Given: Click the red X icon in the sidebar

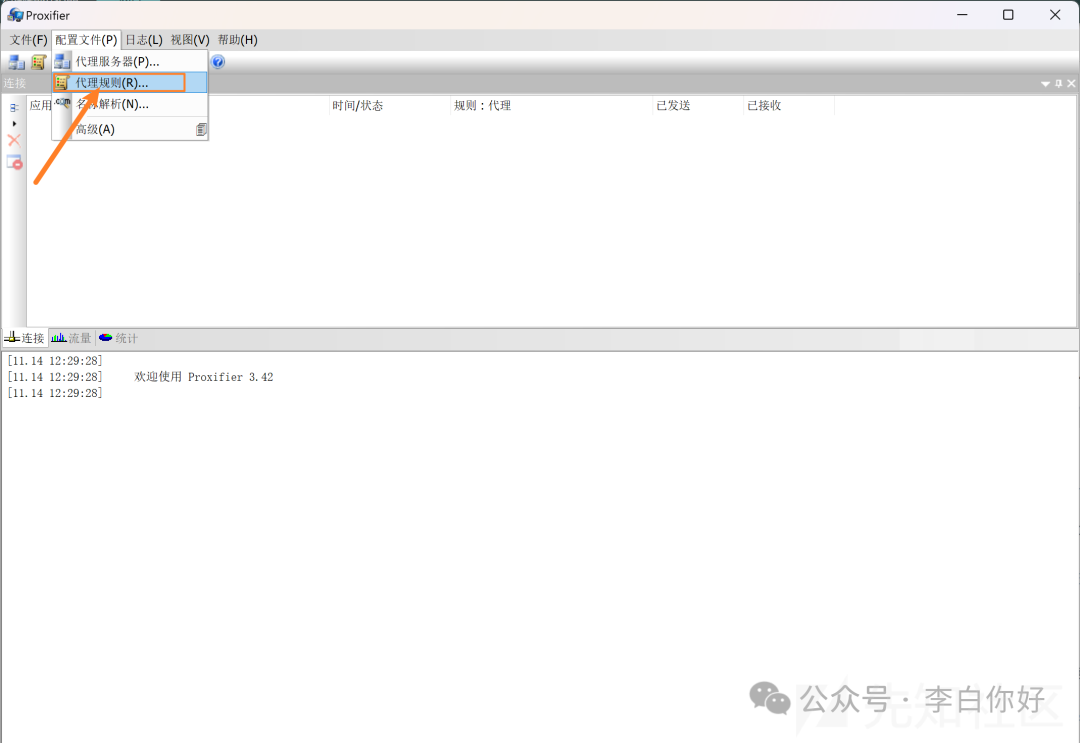Looking at the screenshot, I should [14, 140].
